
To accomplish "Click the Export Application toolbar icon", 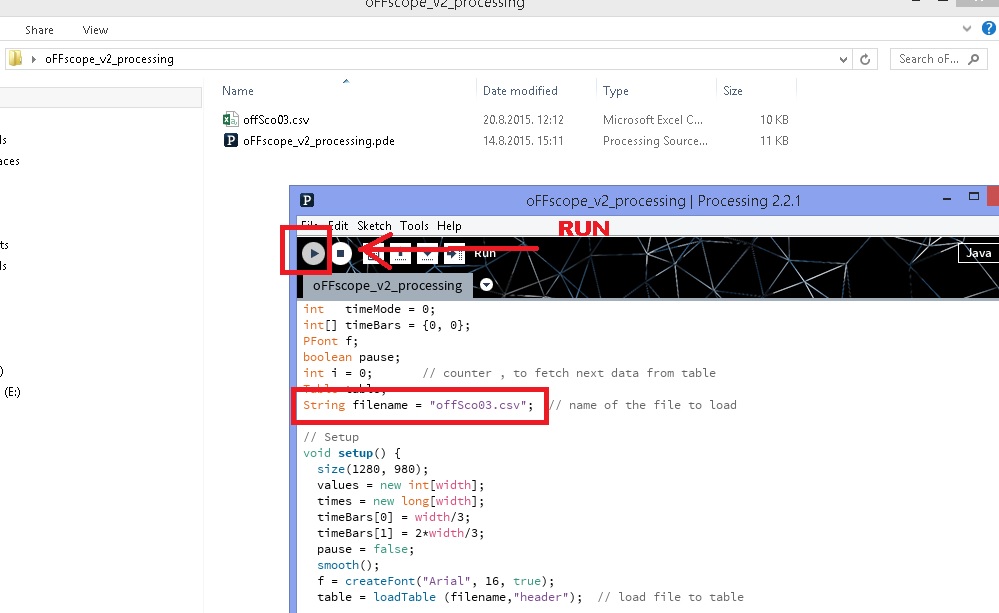I will click(454, 254).
